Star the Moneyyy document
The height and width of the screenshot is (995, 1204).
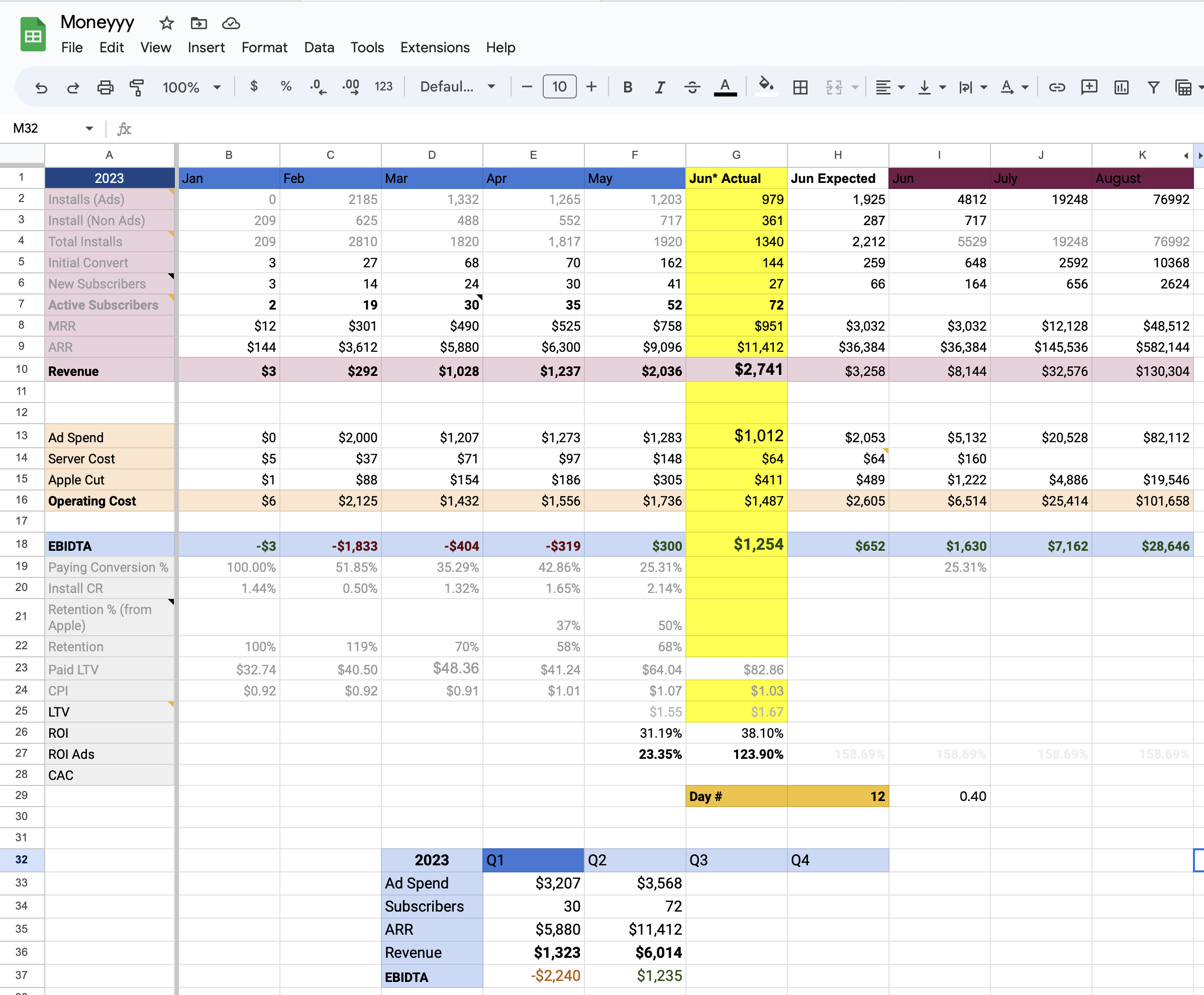click(x=166, y=23)
